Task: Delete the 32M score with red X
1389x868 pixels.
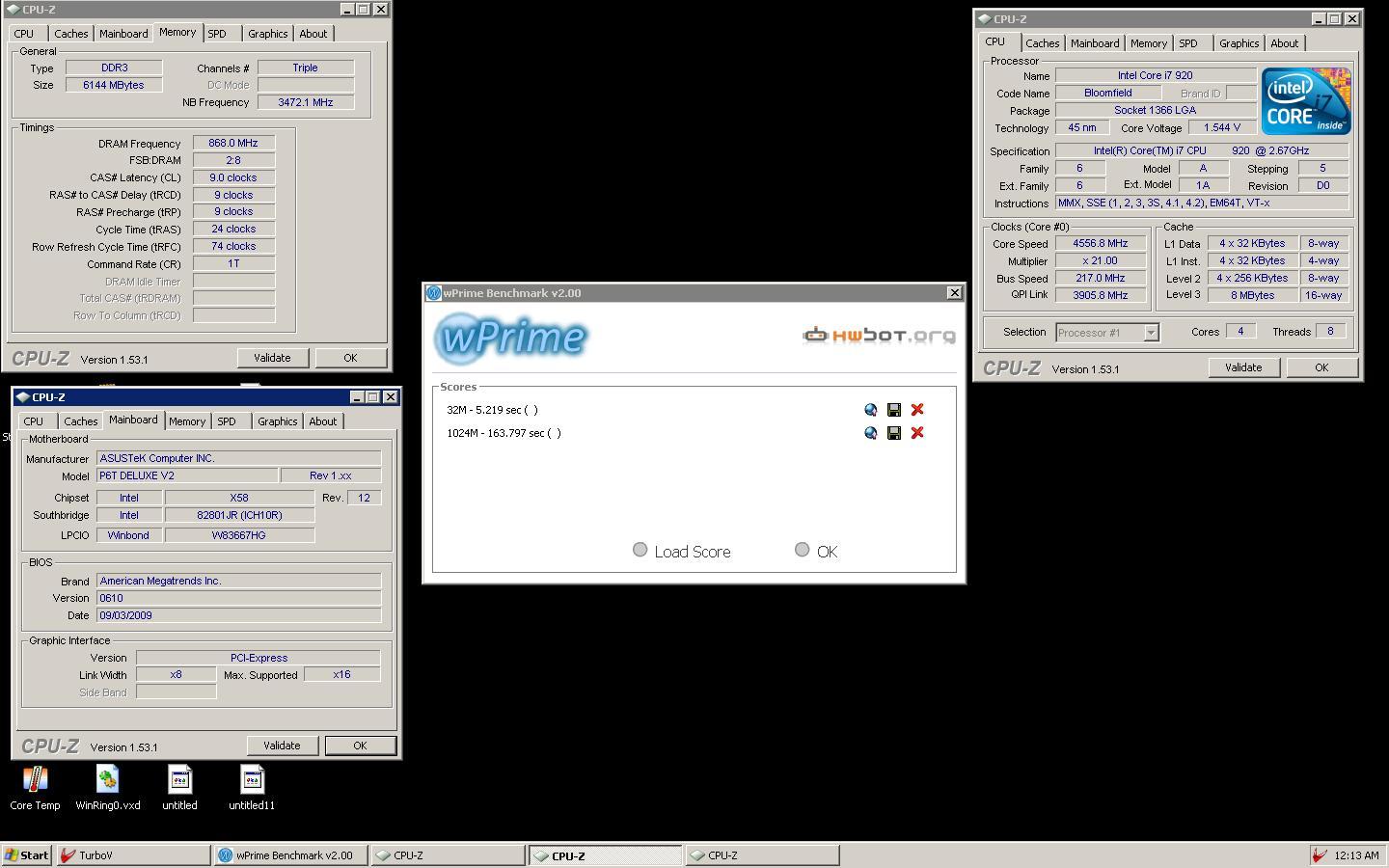Action: (917, 410)
